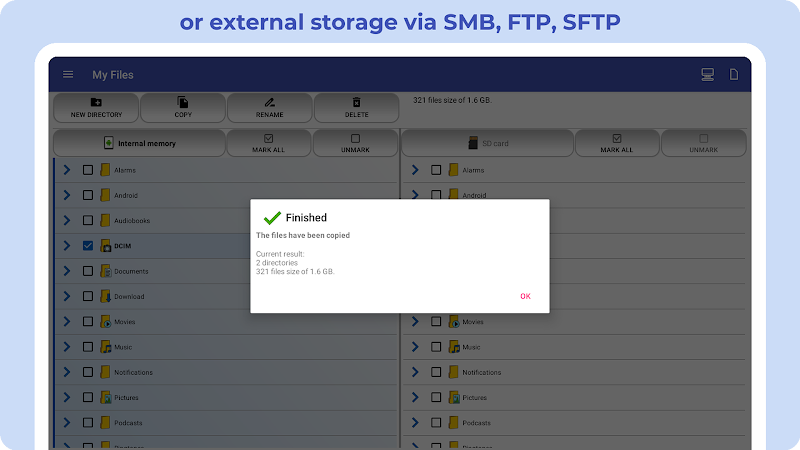Click the Delete trash button

pos(356,108)
